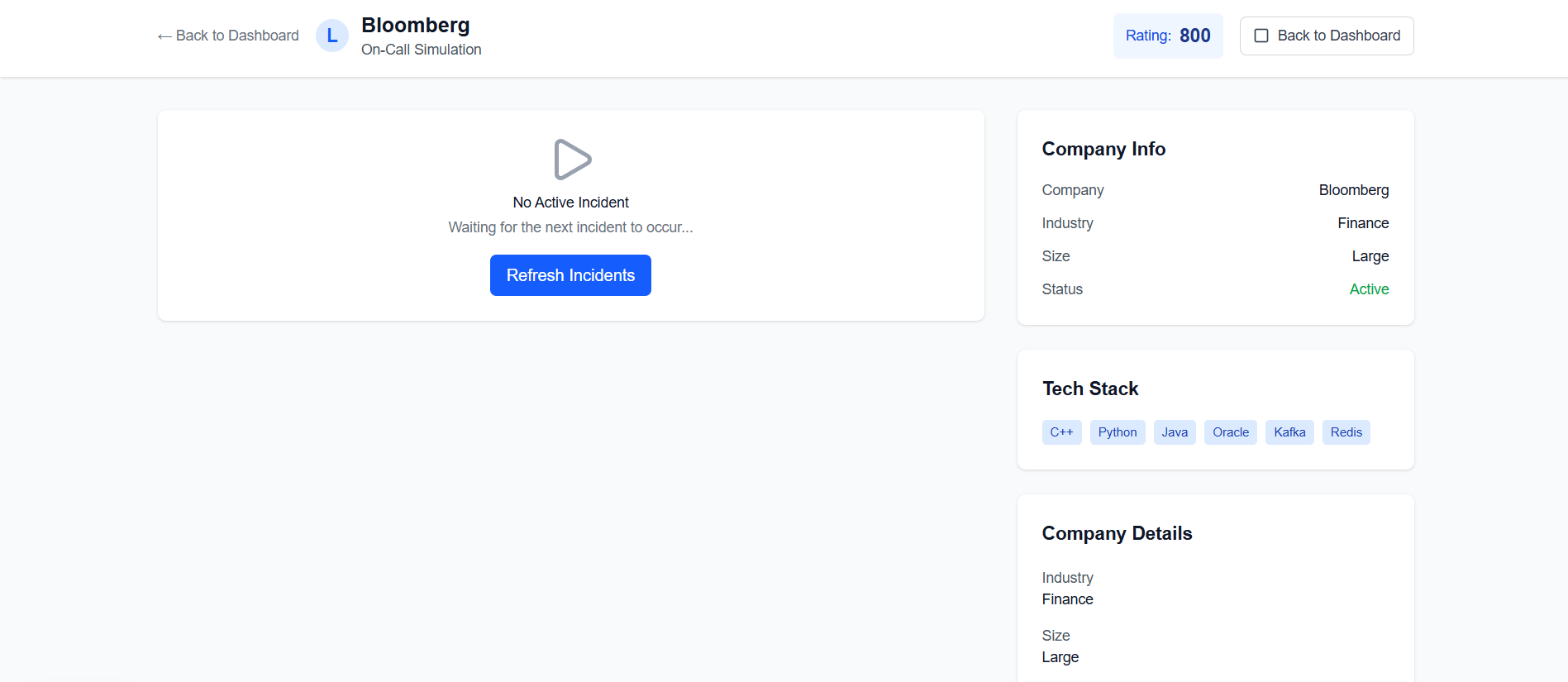The width and height of the screenshot is (1568, 682).
Task: Click the Refresh Incidents button
Action: 570,275
